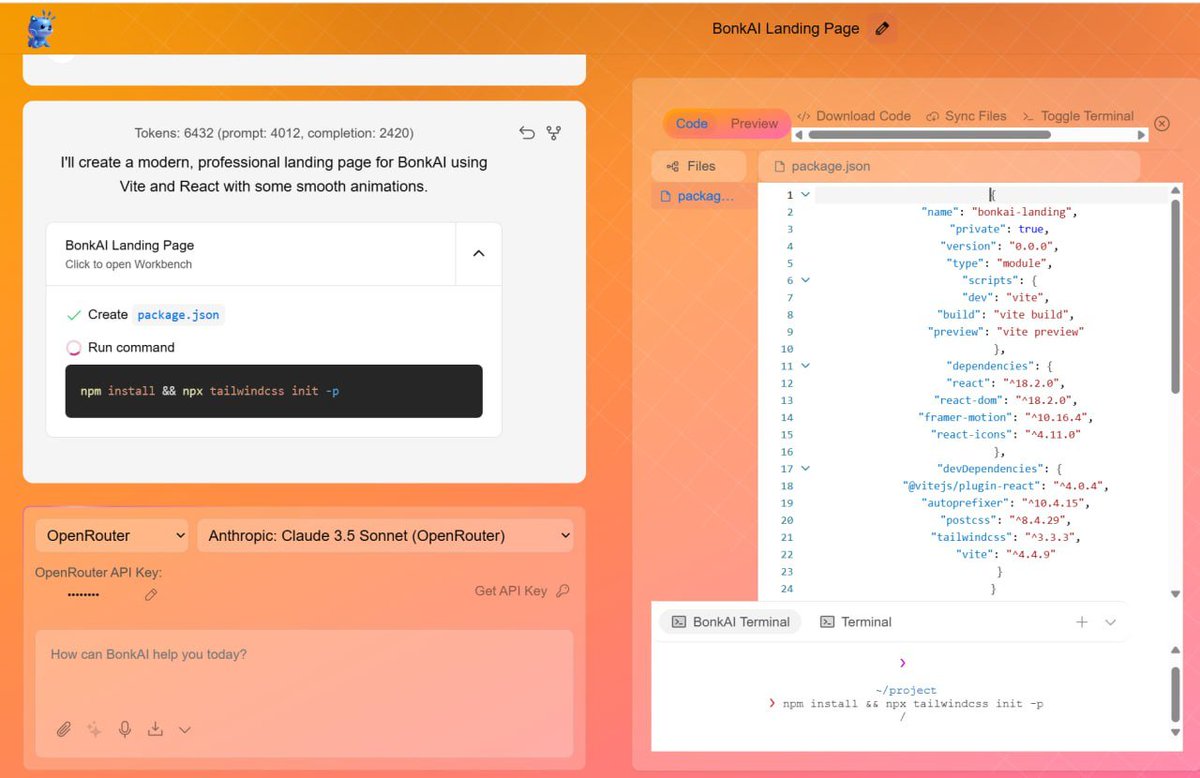Click the Get API Key link

tap(511, 591)
